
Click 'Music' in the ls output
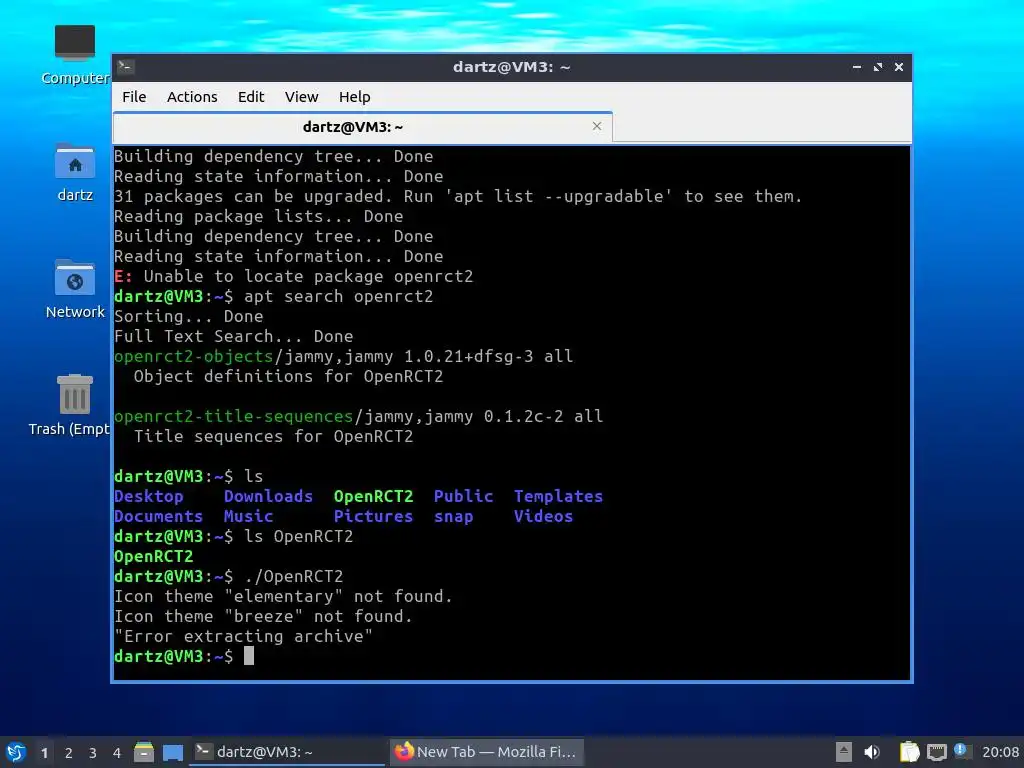[x=248, y=517]
